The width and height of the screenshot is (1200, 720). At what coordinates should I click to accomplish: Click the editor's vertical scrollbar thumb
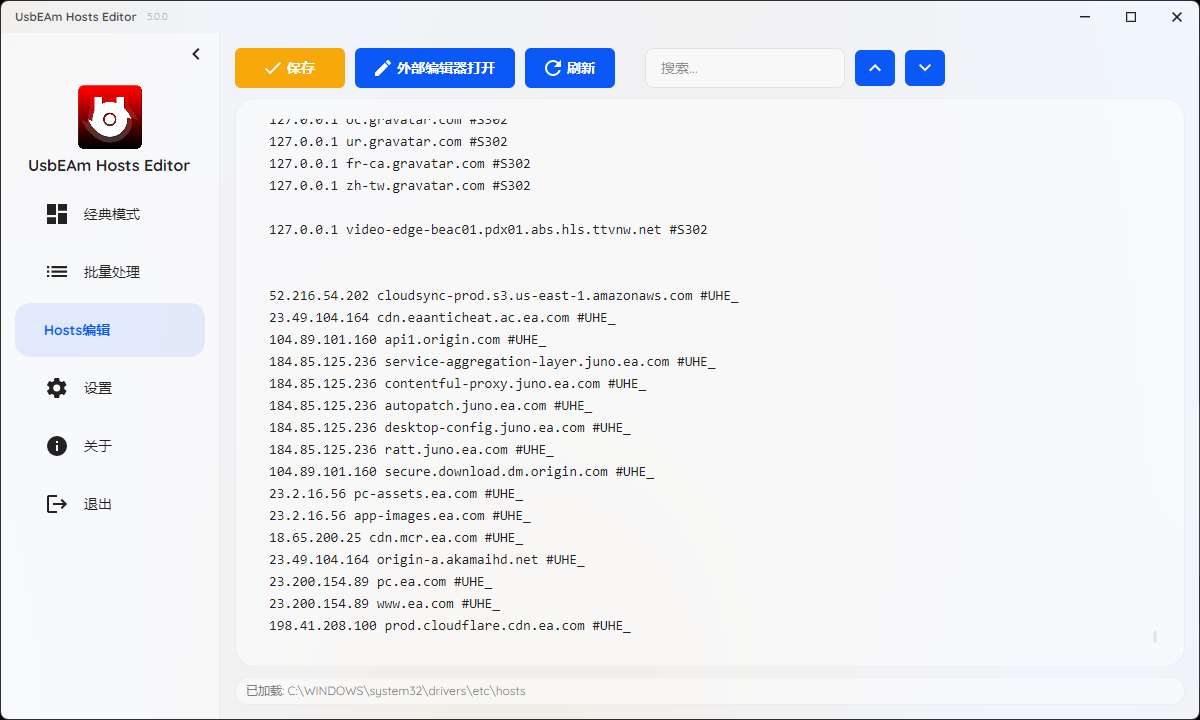coord(1155,636)
